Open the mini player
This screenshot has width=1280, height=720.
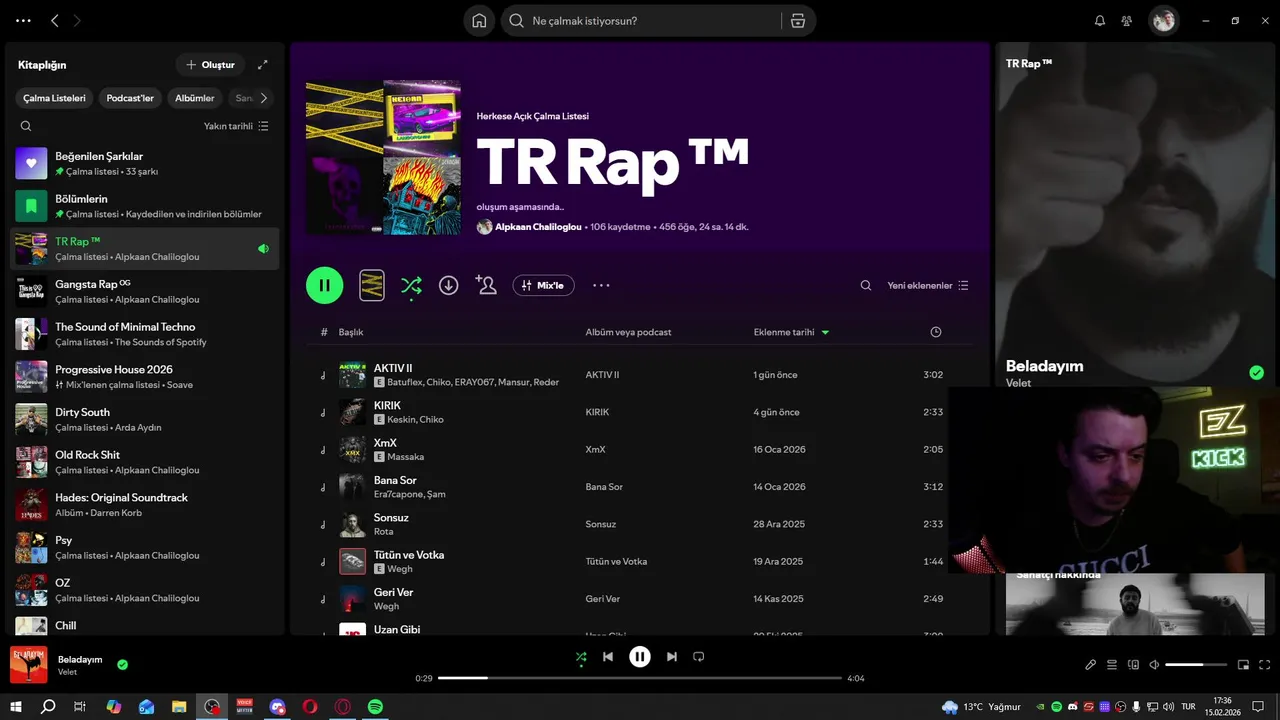(1244, 665)
